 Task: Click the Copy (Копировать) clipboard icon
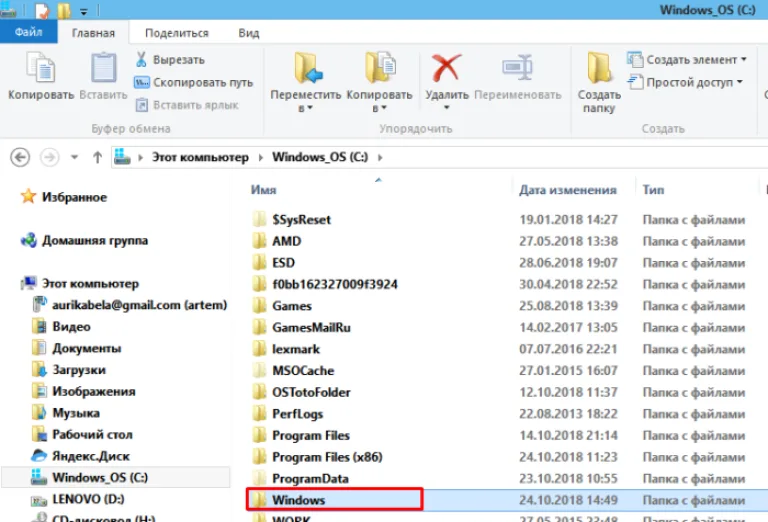(41, 68)
